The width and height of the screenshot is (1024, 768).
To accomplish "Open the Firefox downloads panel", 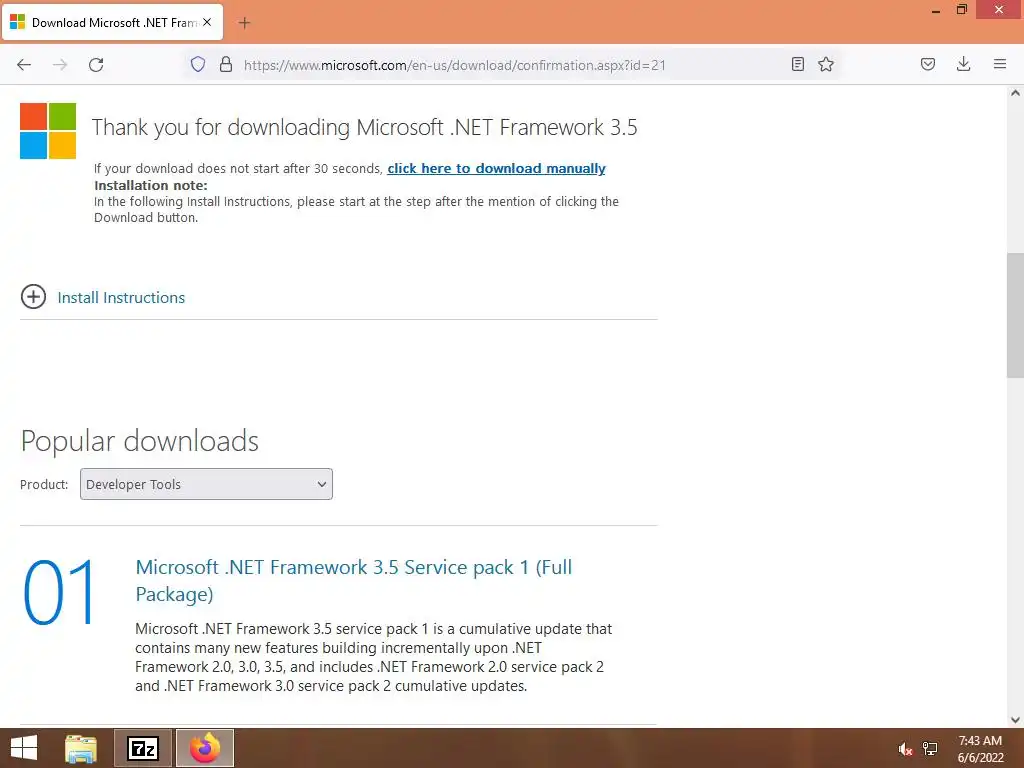I will [x=963, y=64].
